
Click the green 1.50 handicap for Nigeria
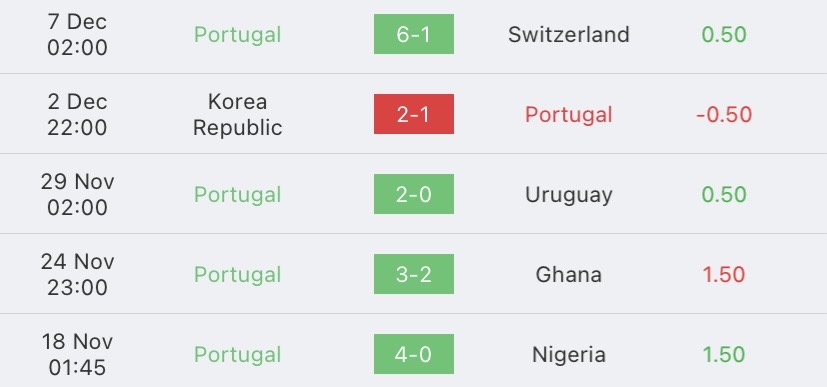point(724,355)
